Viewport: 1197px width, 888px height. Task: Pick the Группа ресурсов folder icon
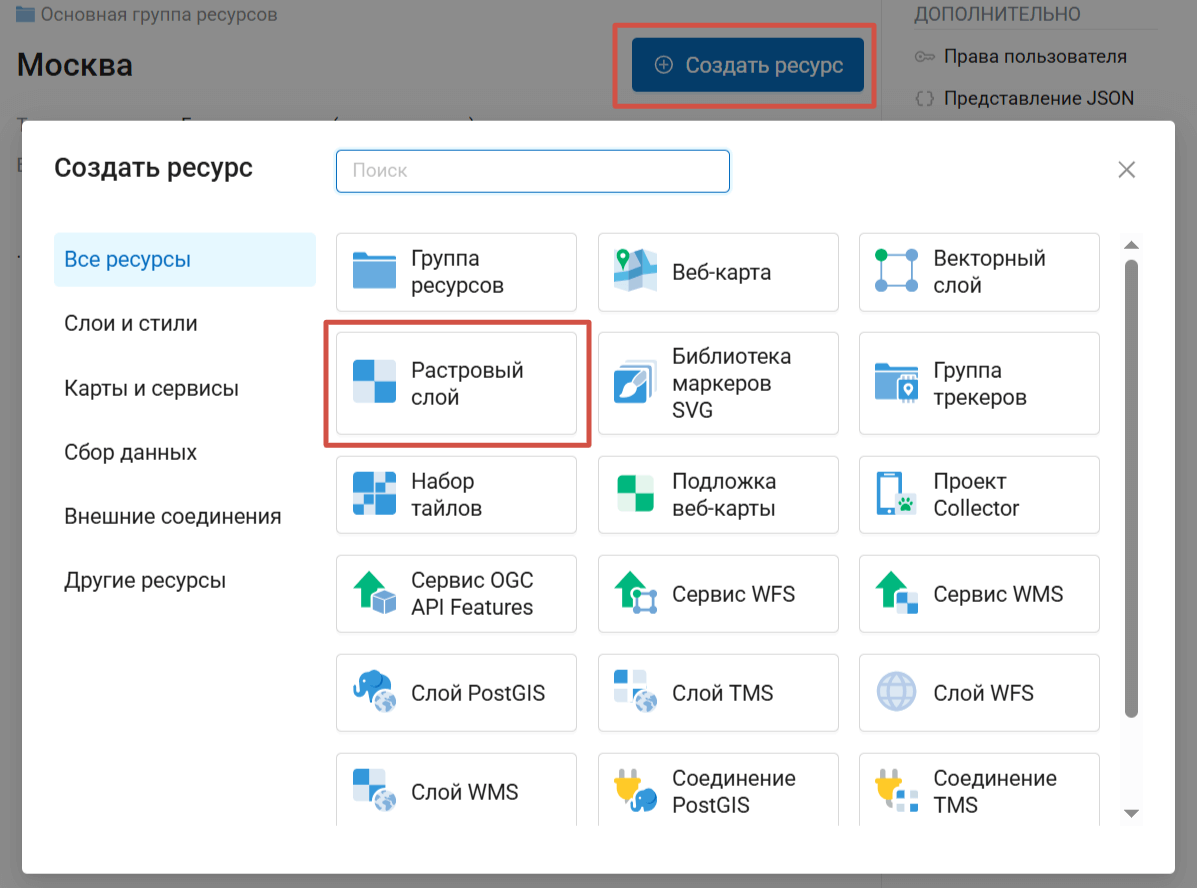375,271
